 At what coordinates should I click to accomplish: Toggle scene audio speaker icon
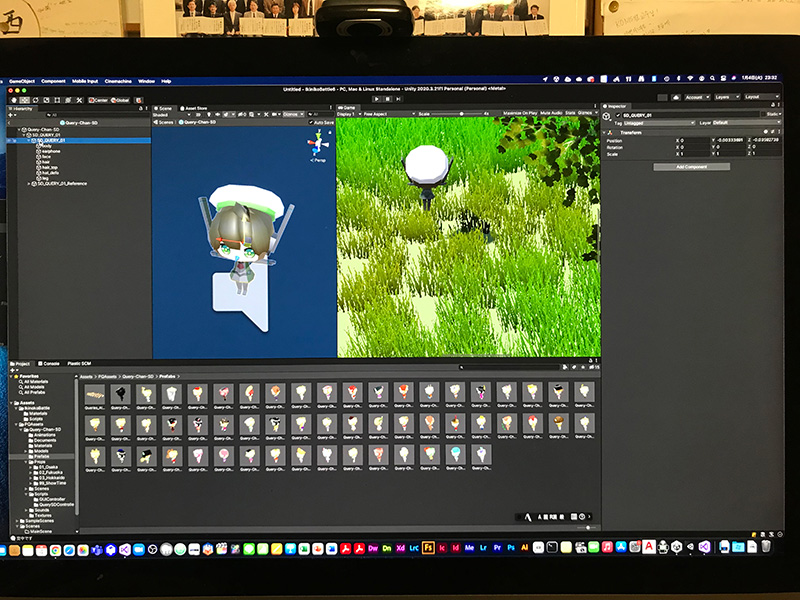[218, 115]
